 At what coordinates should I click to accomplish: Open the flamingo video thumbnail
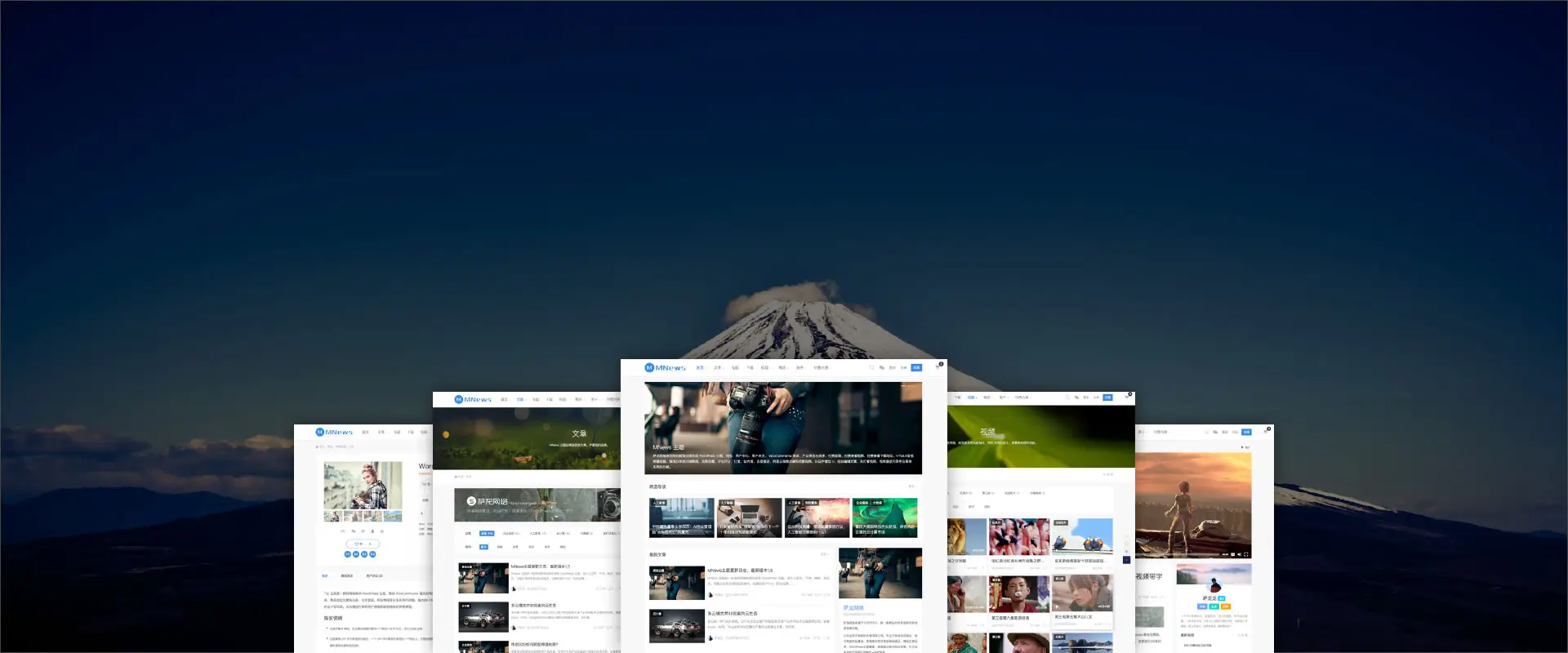coord(1018,536)
